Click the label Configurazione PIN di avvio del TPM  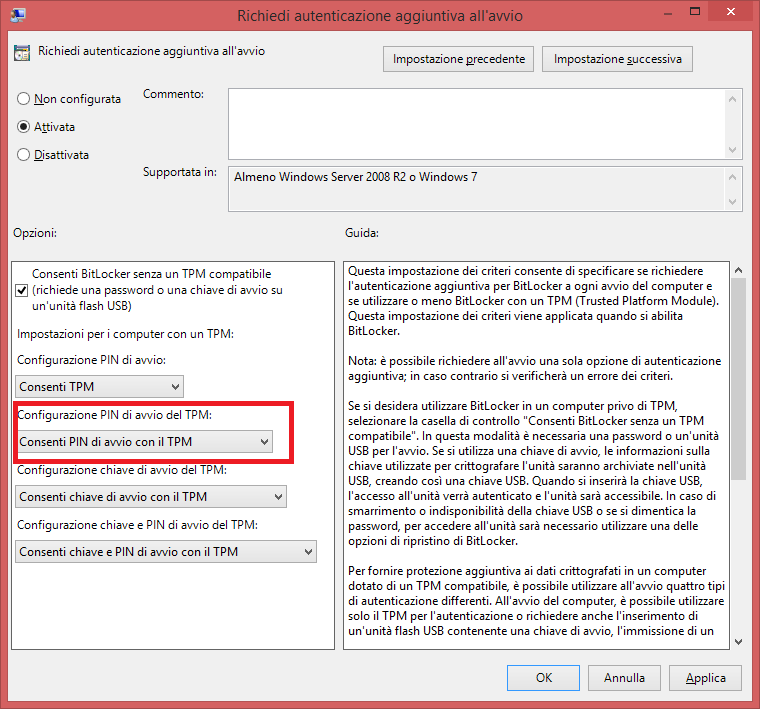point(115,415)
